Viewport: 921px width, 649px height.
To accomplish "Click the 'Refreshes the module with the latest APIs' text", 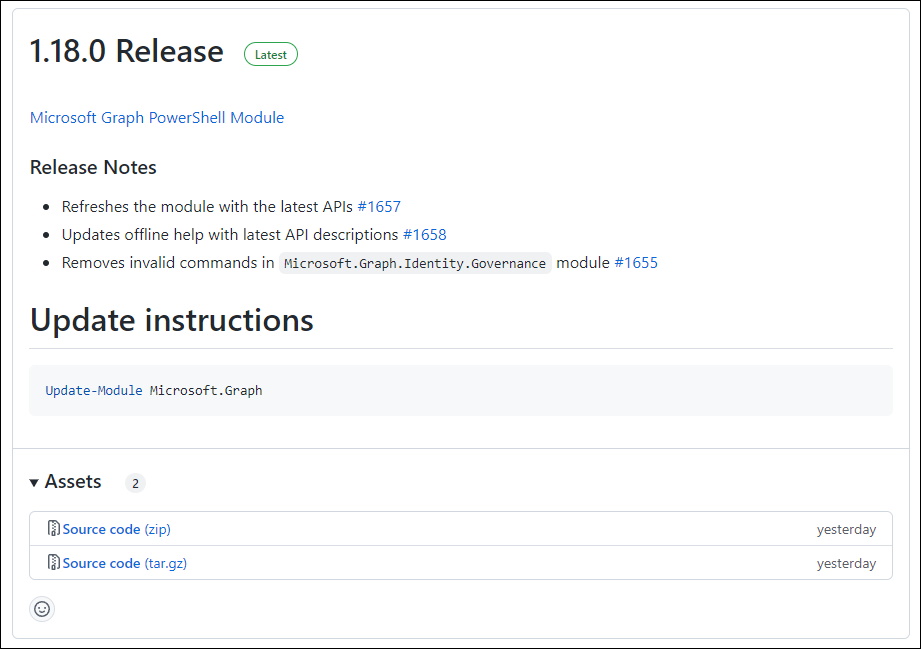I will click(x=207, y=207).
